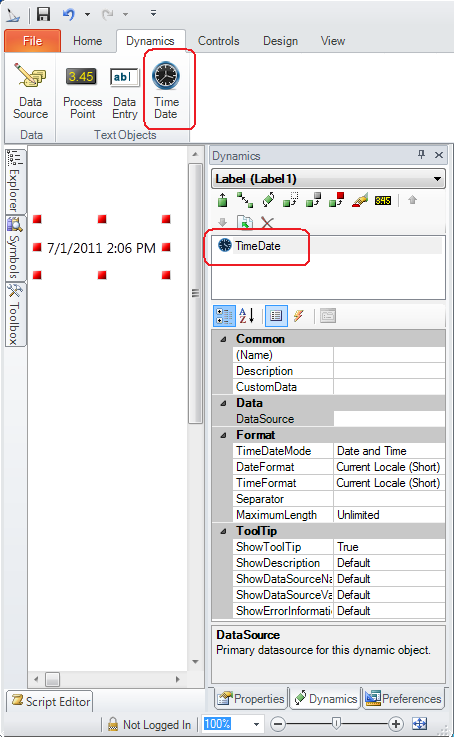
Task: Move dynamic up with grey up arrow
Action: point(412,200)
